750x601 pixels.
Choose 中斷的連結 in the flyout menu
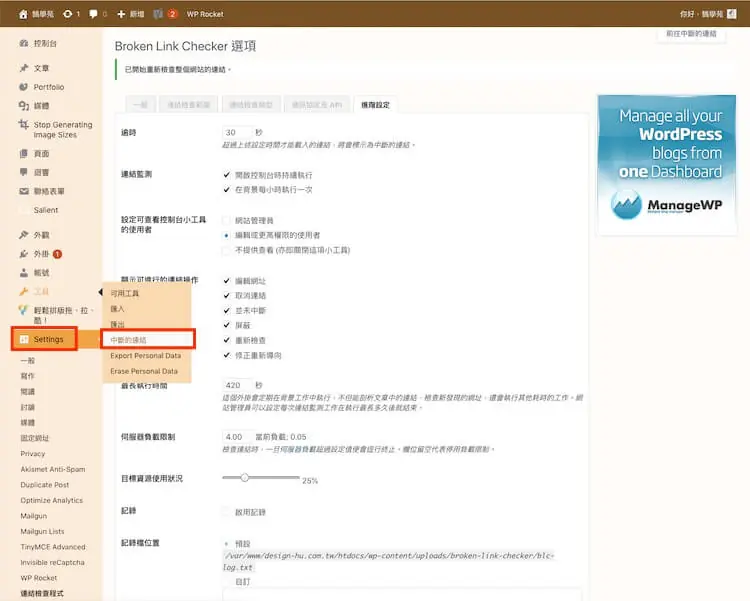coord(128,340)
